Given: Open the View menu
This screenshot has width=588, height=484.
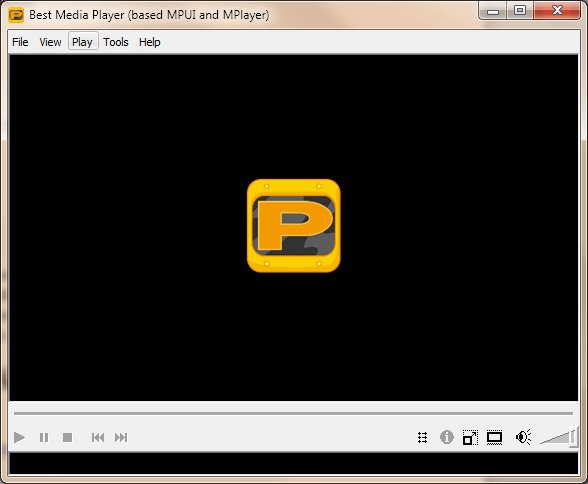Looking at the screenshot, I should coord(50,42).
